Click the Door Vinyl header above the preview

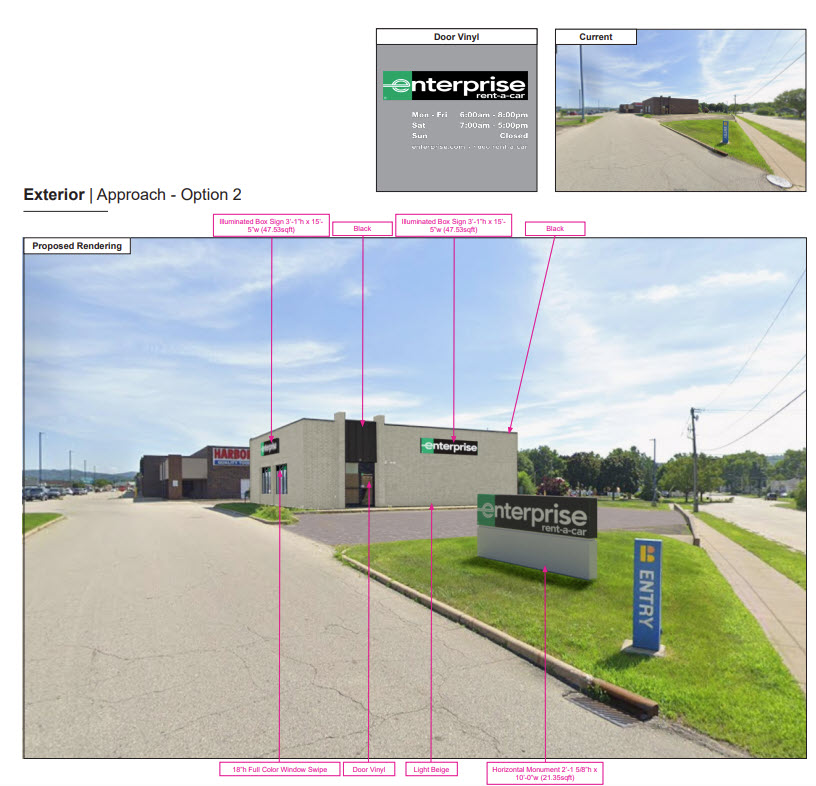[455, 37]
